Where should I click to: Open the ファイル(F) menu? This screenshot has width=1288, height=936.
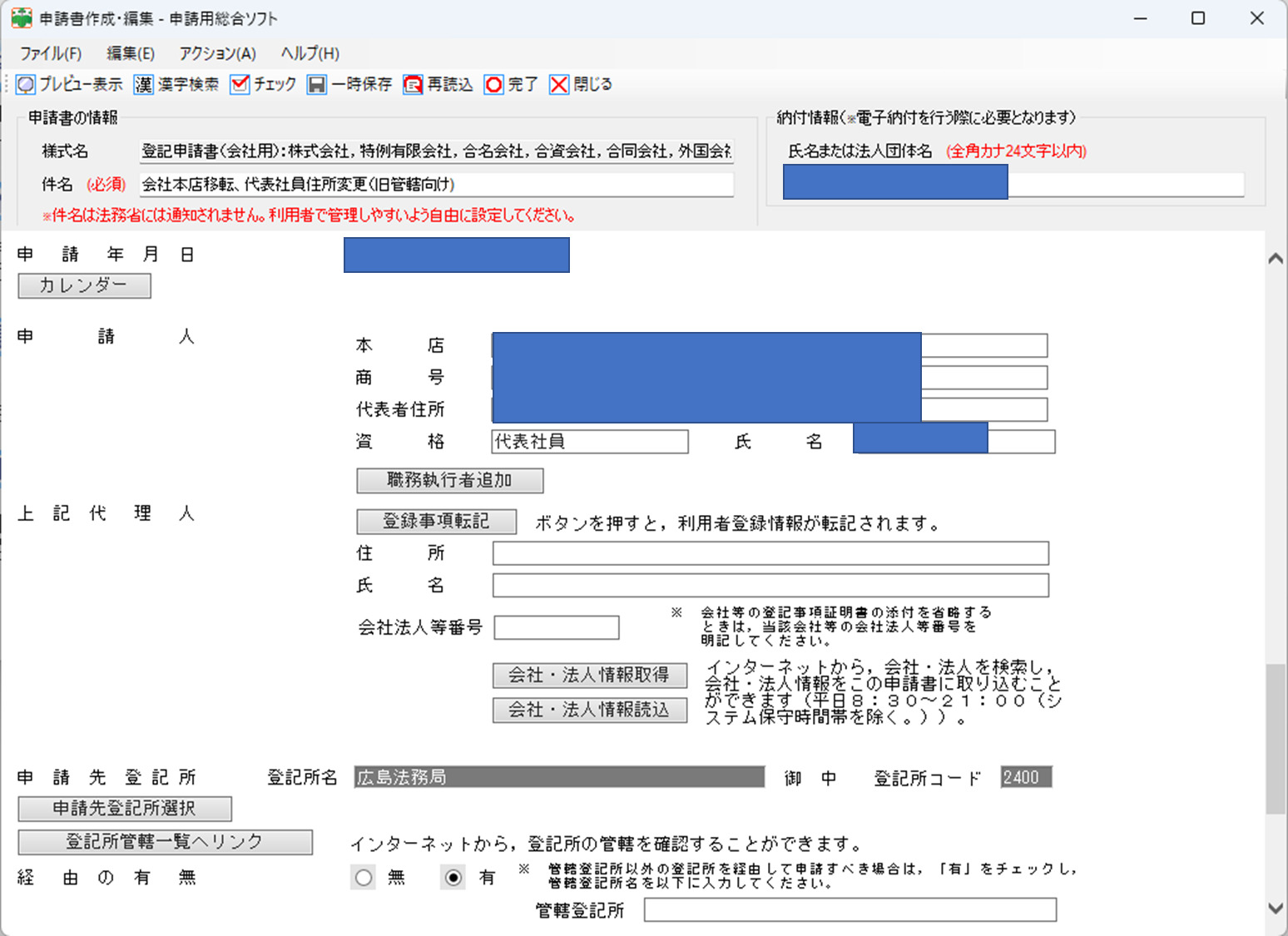[x=51, y=53]
